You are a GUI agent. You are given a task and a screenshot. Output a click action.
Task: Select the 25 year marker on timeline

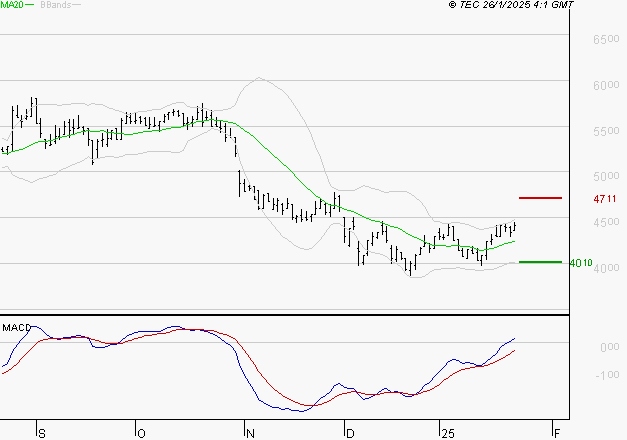448,433
